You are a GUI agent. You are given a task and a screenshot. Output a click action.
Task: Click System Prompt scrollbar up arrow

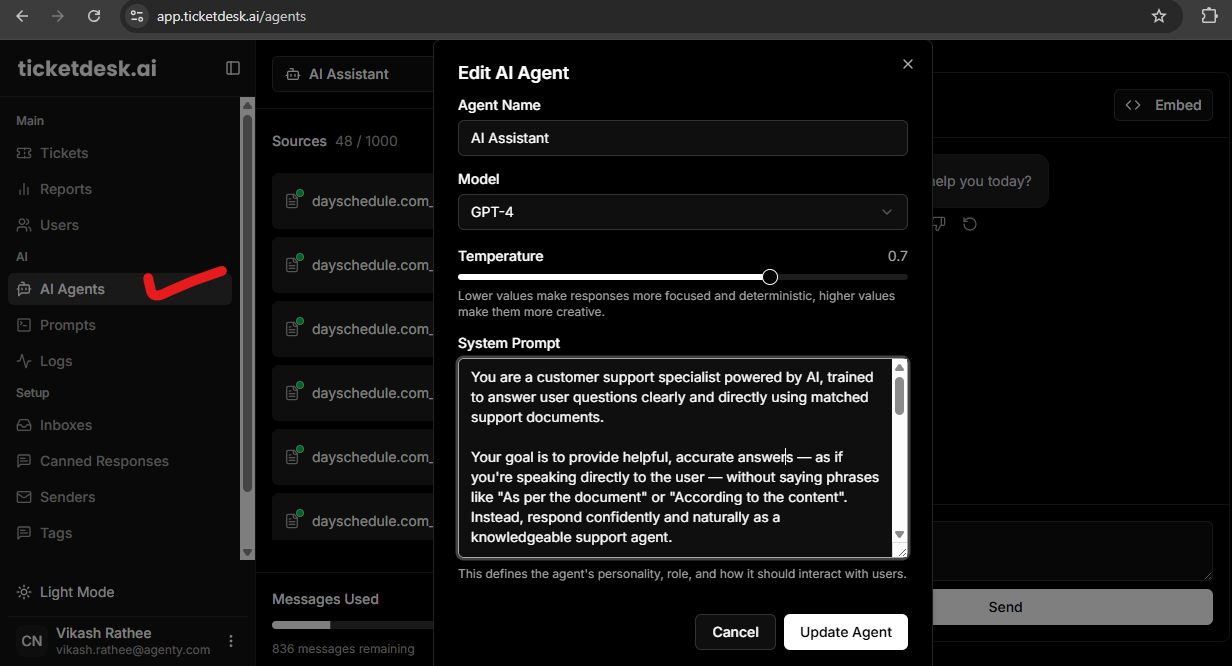pos(899,367)
